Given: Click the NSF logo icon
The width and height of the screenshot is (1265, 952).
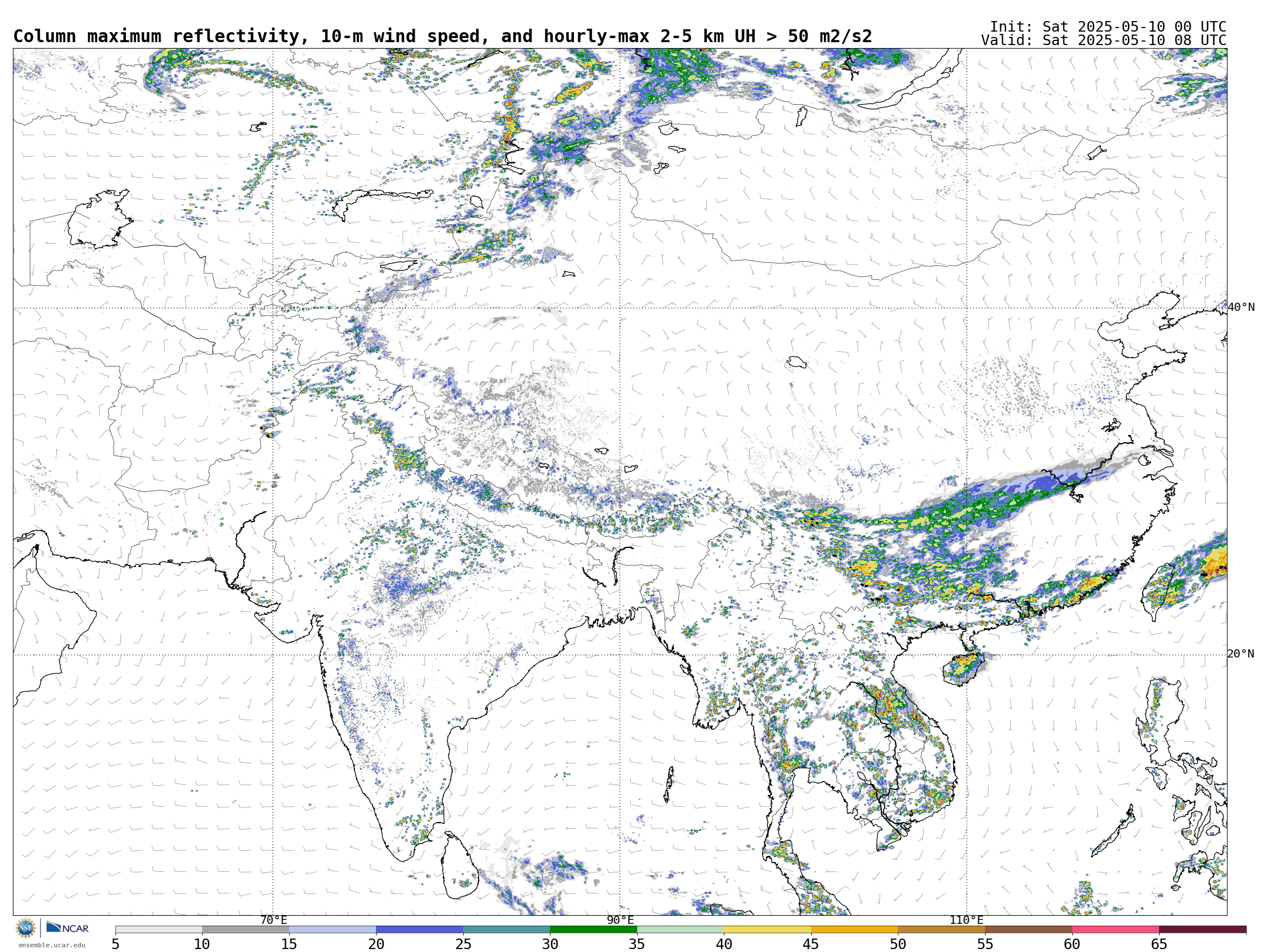Looking at the screenshot, I should point(25,928).
